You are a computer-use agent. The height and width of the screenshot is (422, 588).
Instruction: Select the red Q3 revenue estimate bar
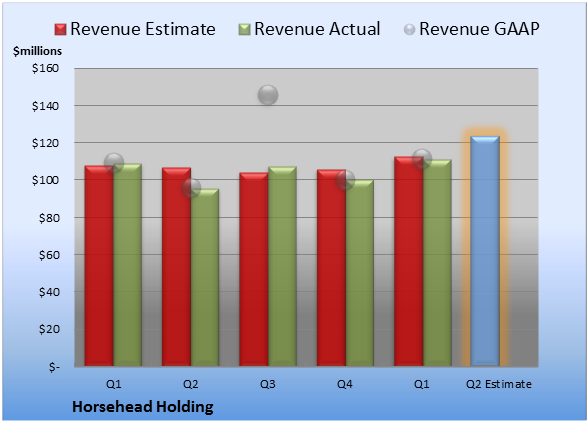pos(254,269)
